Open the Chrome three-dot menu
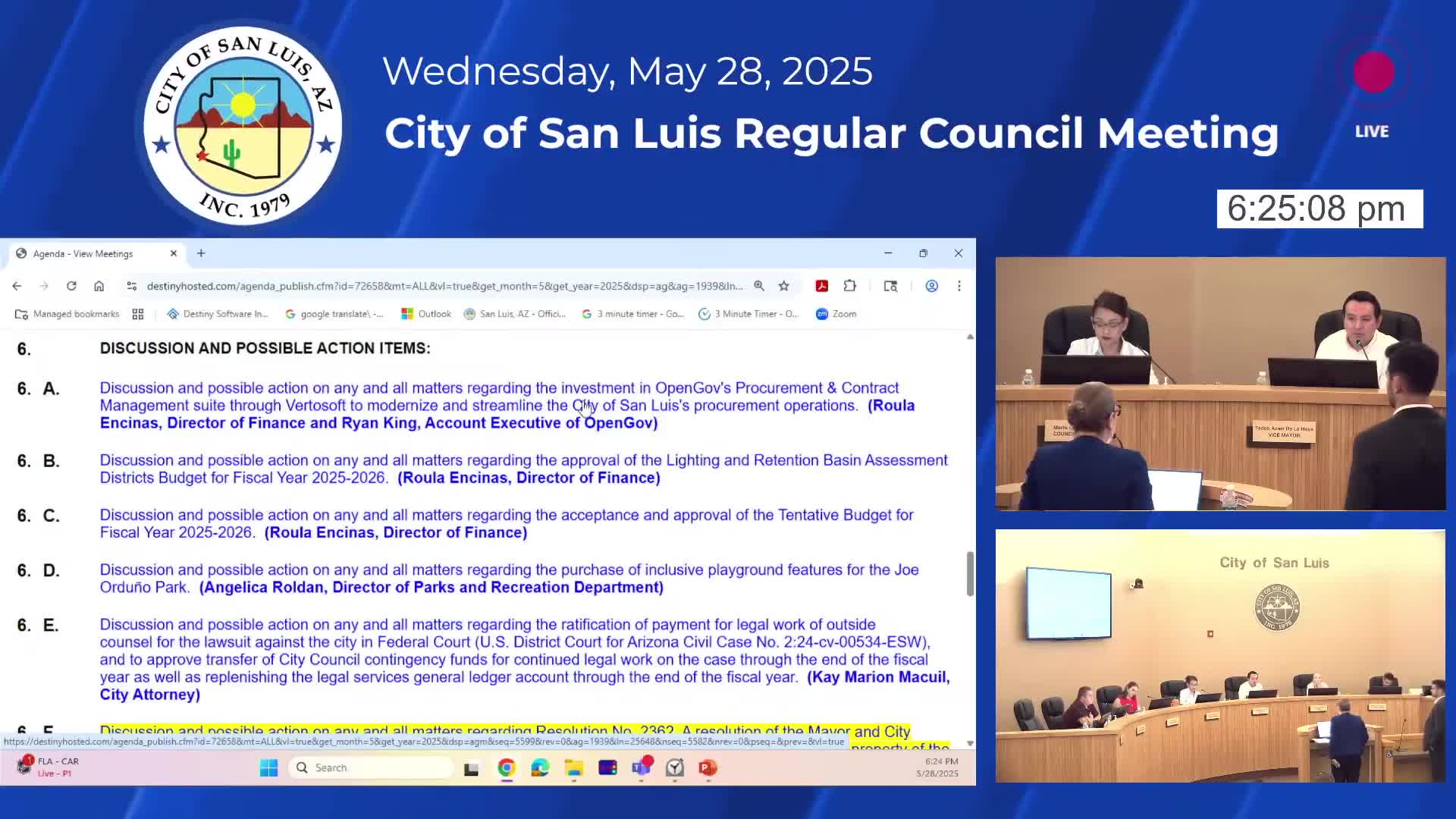 959,286
